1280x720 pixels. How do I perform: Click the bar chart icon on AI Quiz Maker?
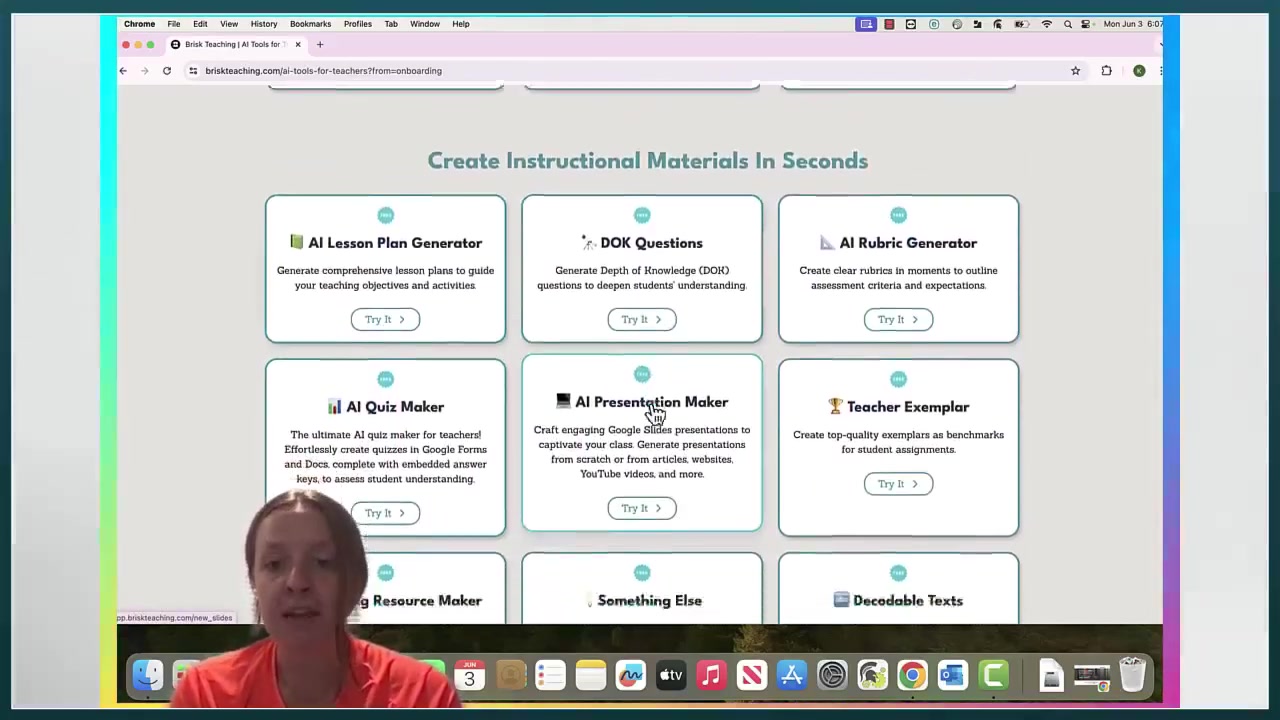(335, 406)
